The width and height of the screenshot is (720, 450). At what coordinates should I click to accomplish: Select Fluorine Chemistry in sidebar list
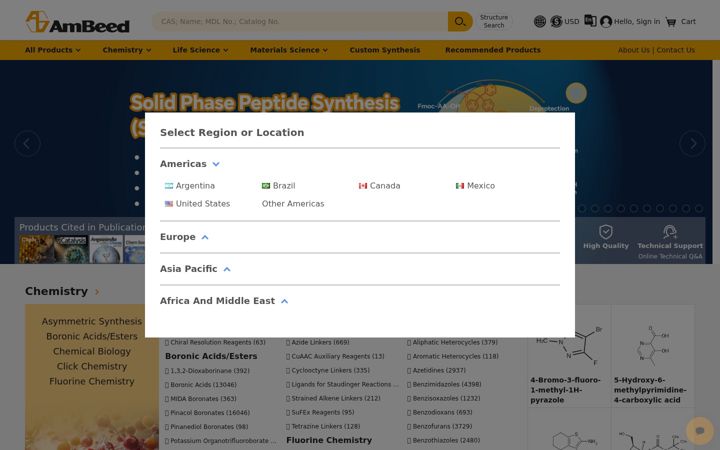pyautogui.click(x=92, y=381)
